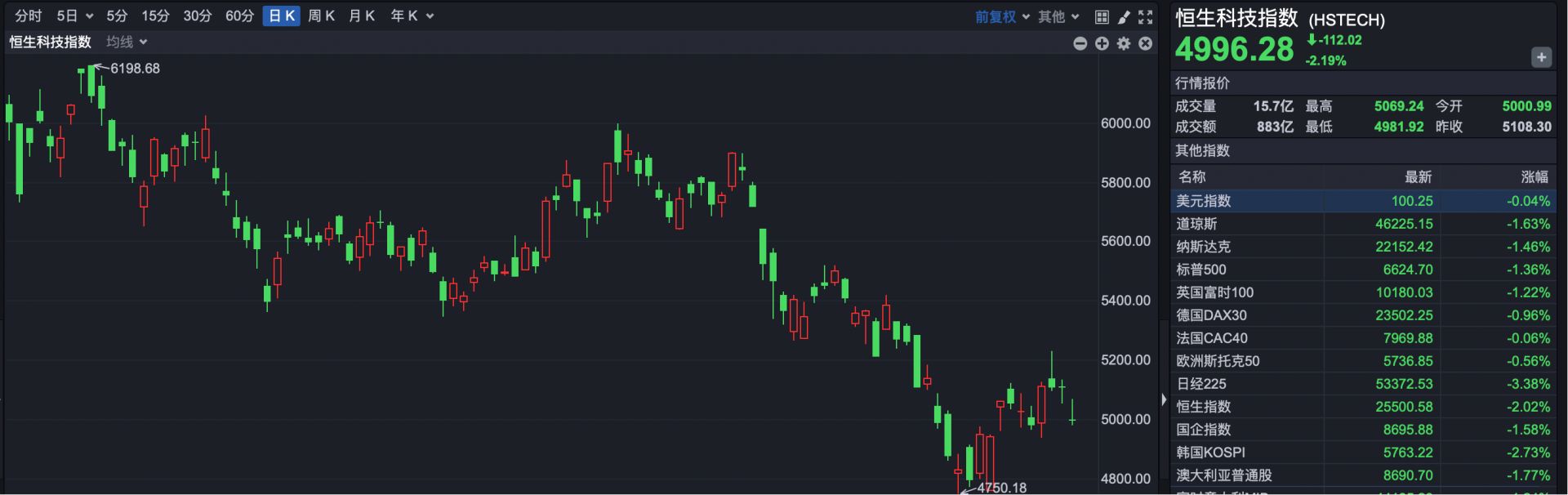The height and width of the screenshot is (495, 1568).
Task: Switch to 周K weekly chart tab
Action: 321,16
